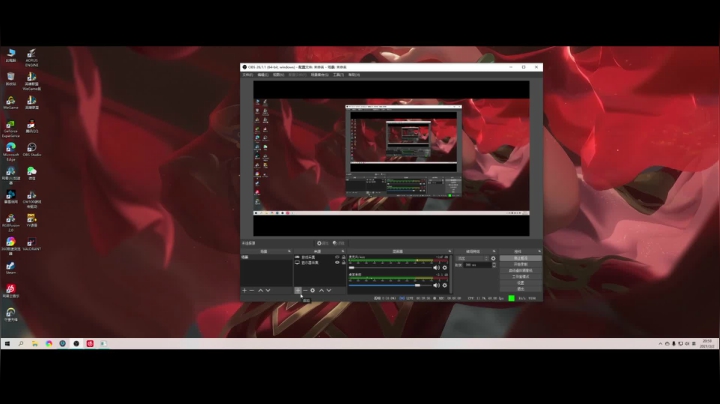Open the scene transition type dropdown
The width and height of the screenshot is (720, 404).
pyautogui.click(x=472, y=258)
